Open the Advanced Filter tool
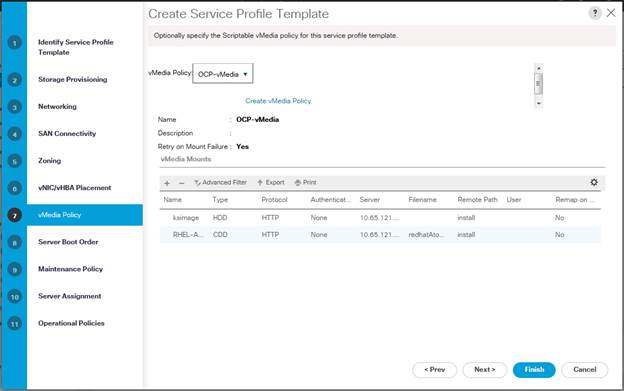 [x=220, y=183]
